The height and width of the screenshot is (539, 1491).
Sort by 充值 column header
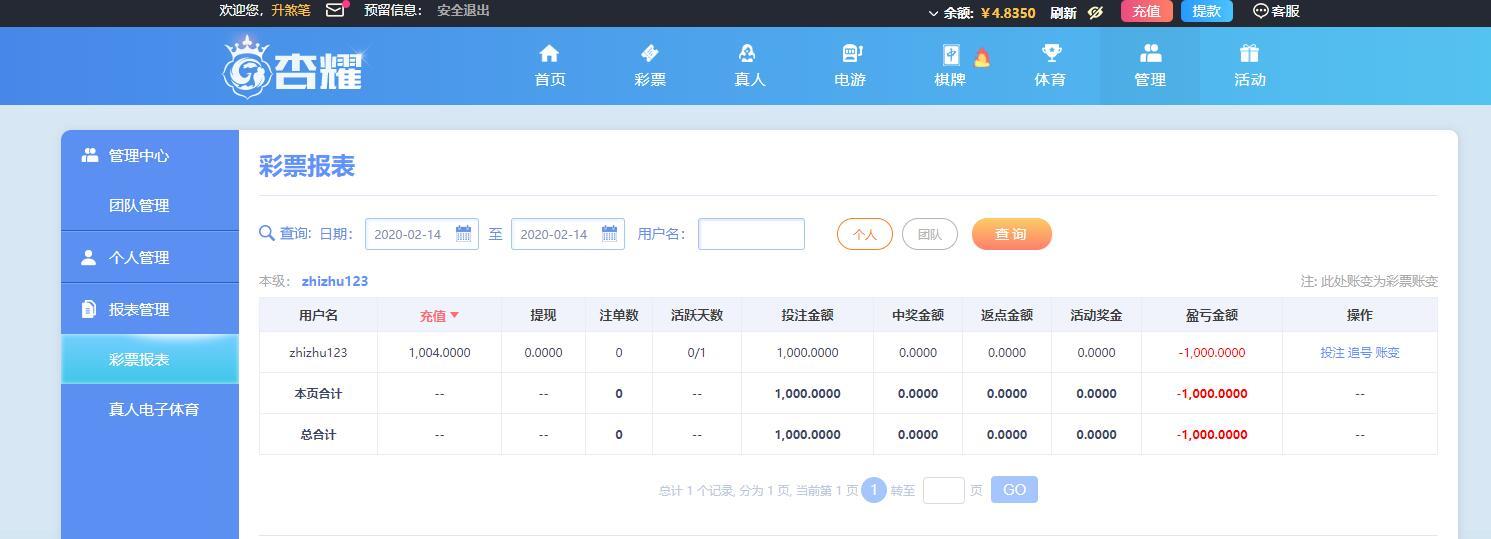(439, 315)
